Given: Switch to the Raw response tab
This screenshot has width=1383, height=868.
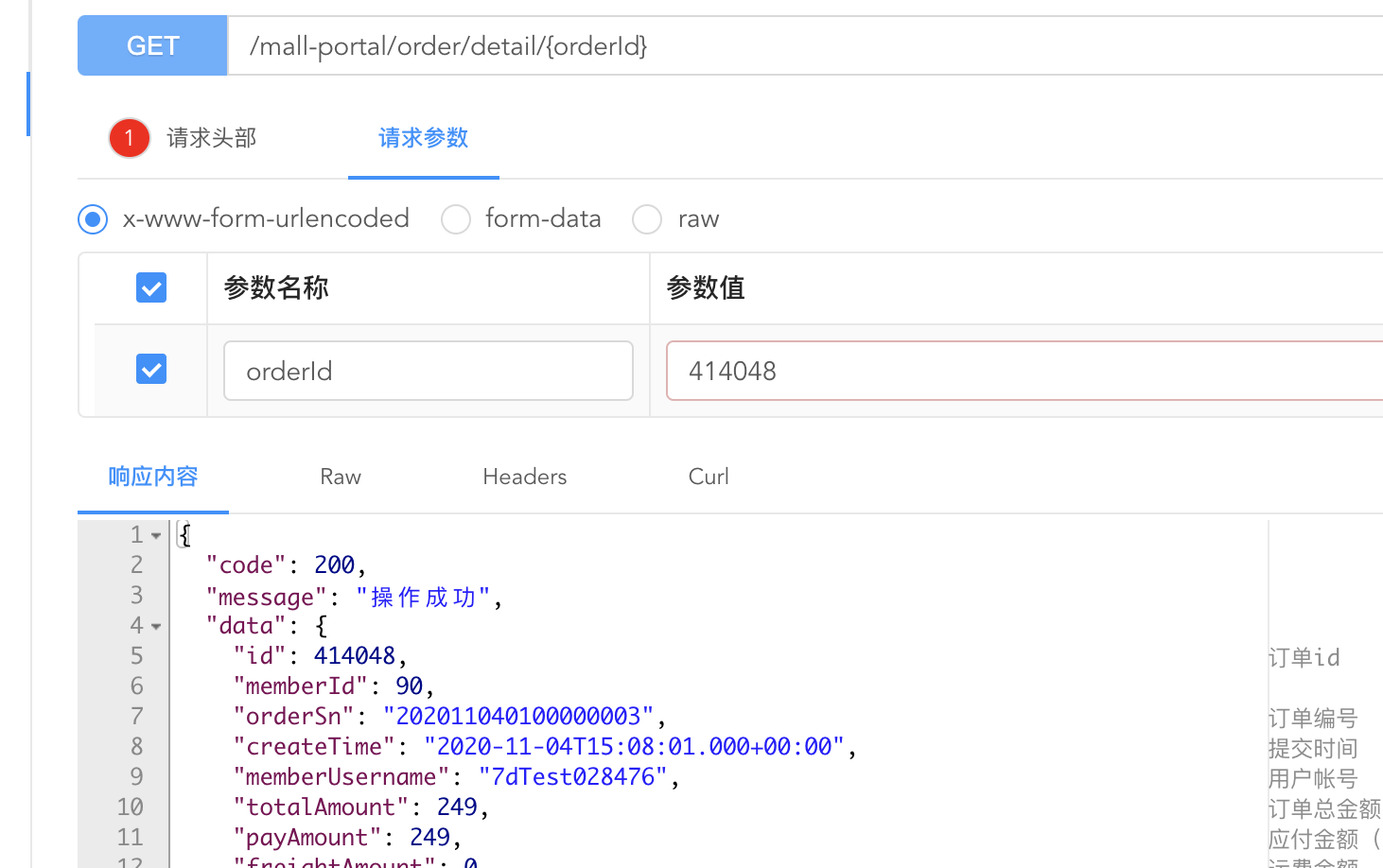Looking at the screenshot, I should click(x=341, y=477).
